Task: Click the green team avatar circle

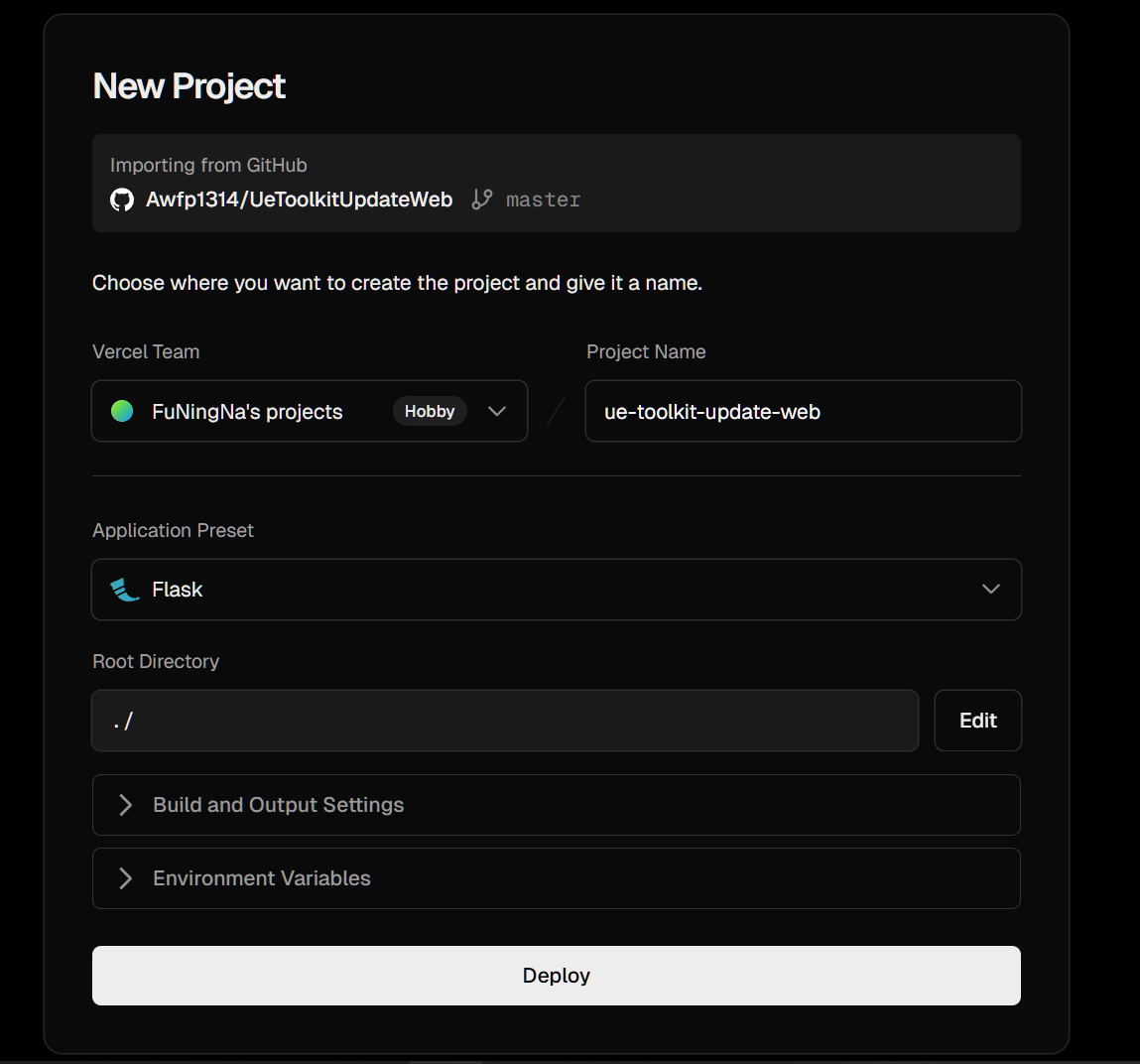Action: pos(122,411)
